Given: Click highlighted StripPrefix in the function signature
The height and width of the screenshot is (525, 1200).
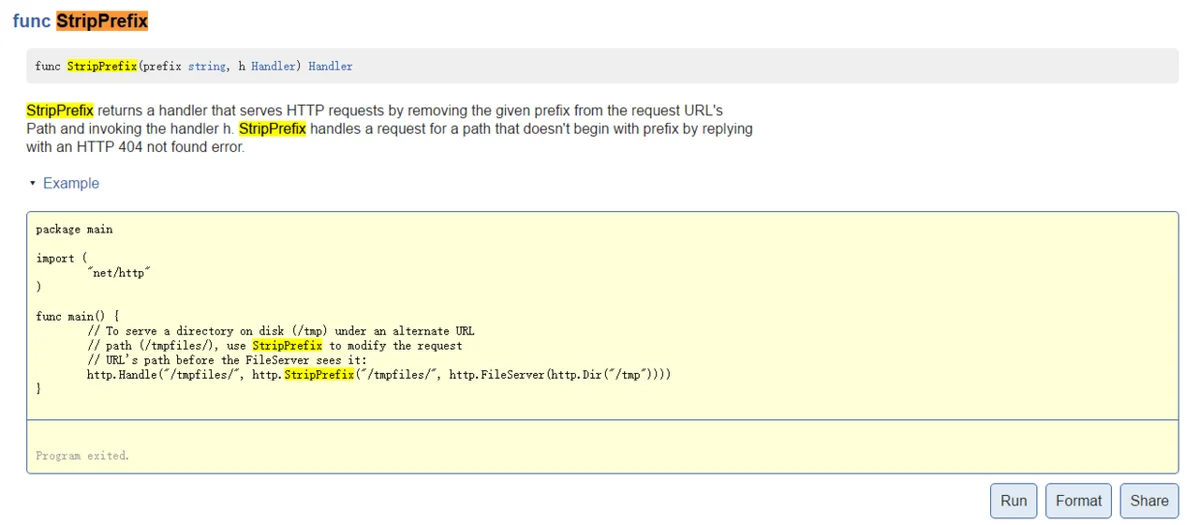Looking at the screenshot, I should (102, 67).
